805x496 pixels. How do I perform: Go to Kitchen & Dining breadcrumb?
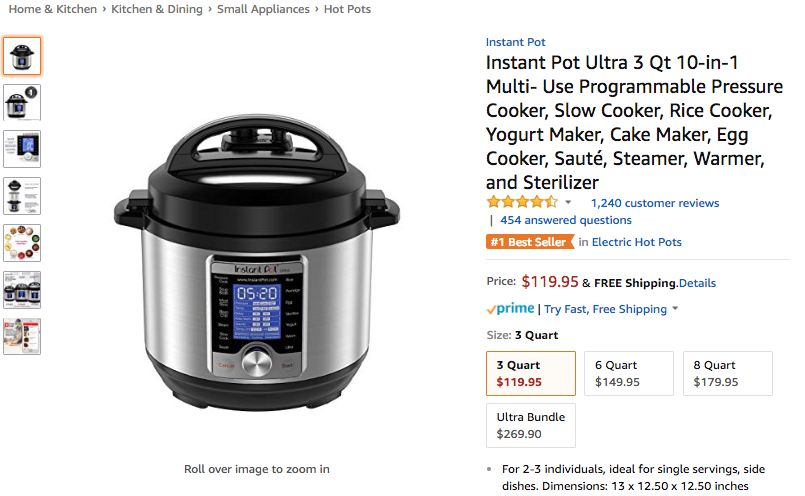tap(157, 9)
